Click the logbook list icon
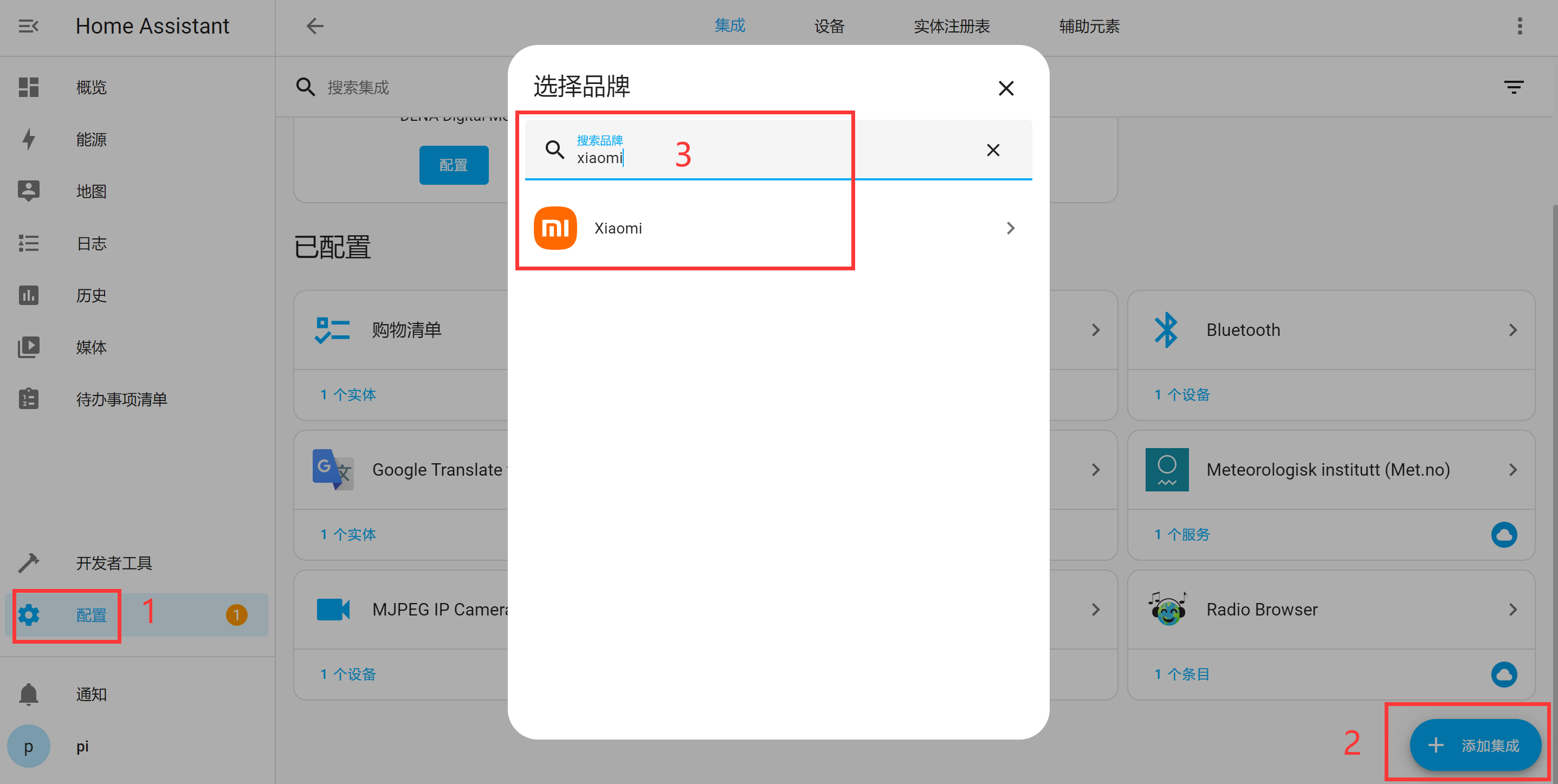 pos(28,243)
